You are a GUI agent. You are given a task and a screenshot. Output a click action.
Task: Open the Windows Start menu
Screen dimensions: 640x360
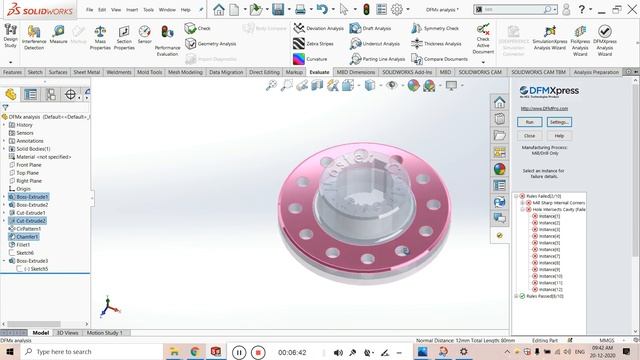[10, 352]
